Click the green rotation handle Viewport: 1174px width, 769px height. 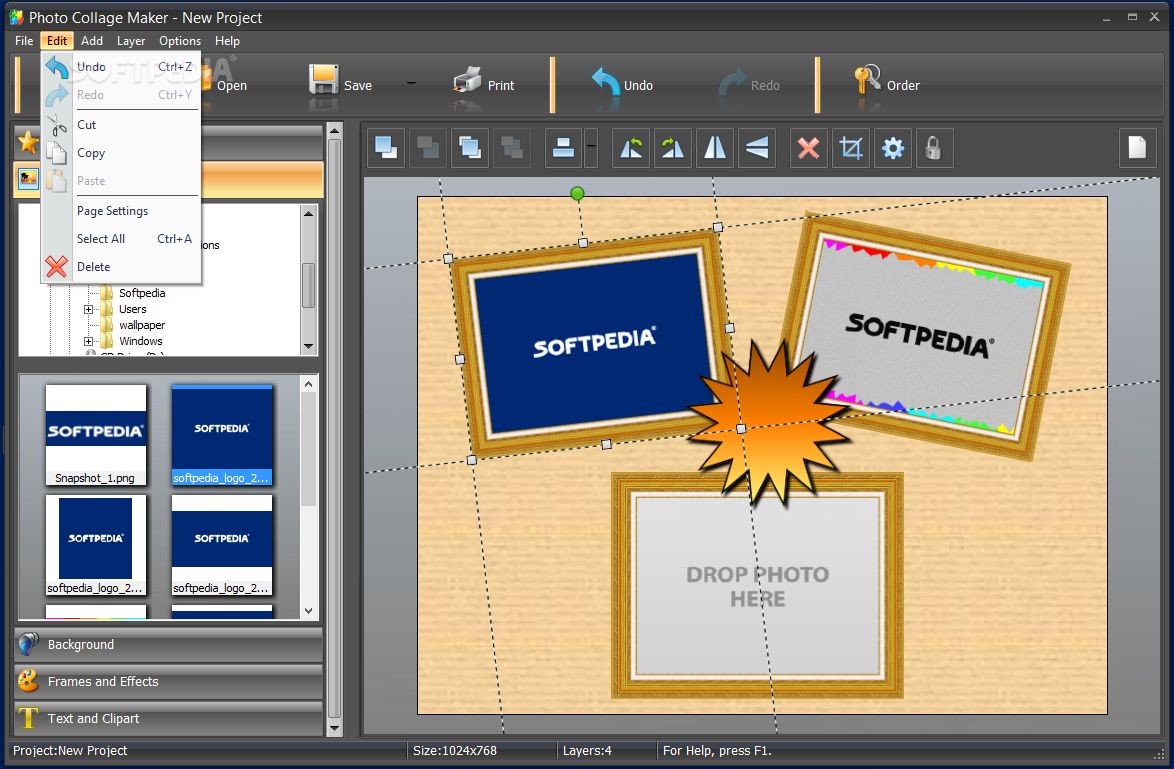point(577,194)
